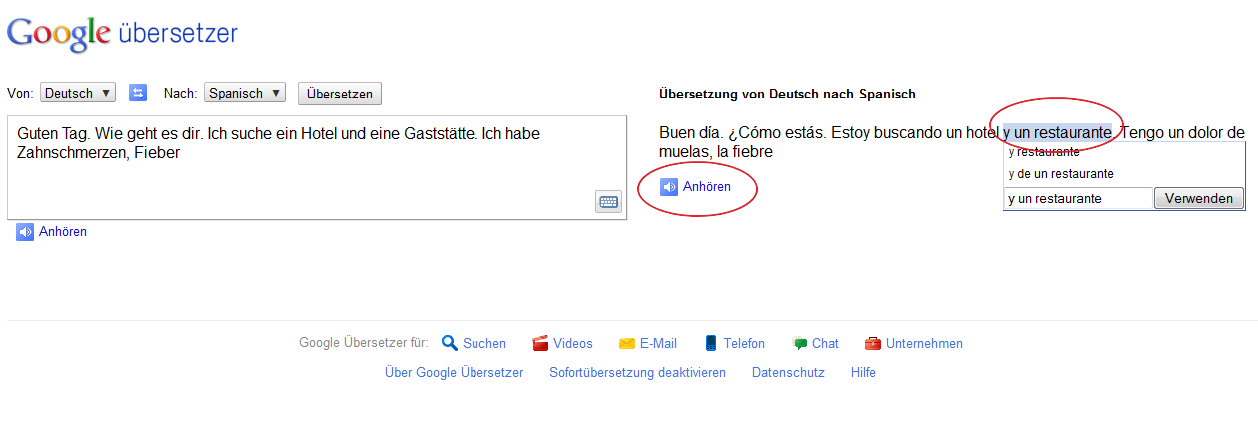Click the Google logo
Viewport: 1258px width, 446px height.
[59, 34]
